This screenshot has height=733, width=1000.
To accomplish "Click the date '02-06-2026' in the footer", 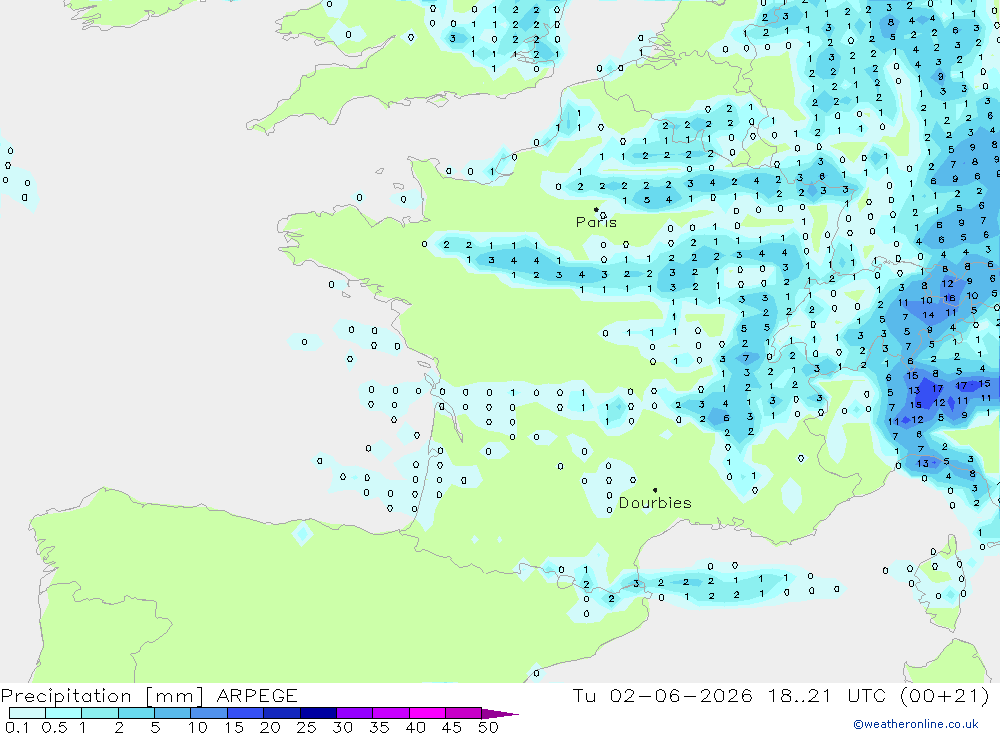I will coord(681,696).
